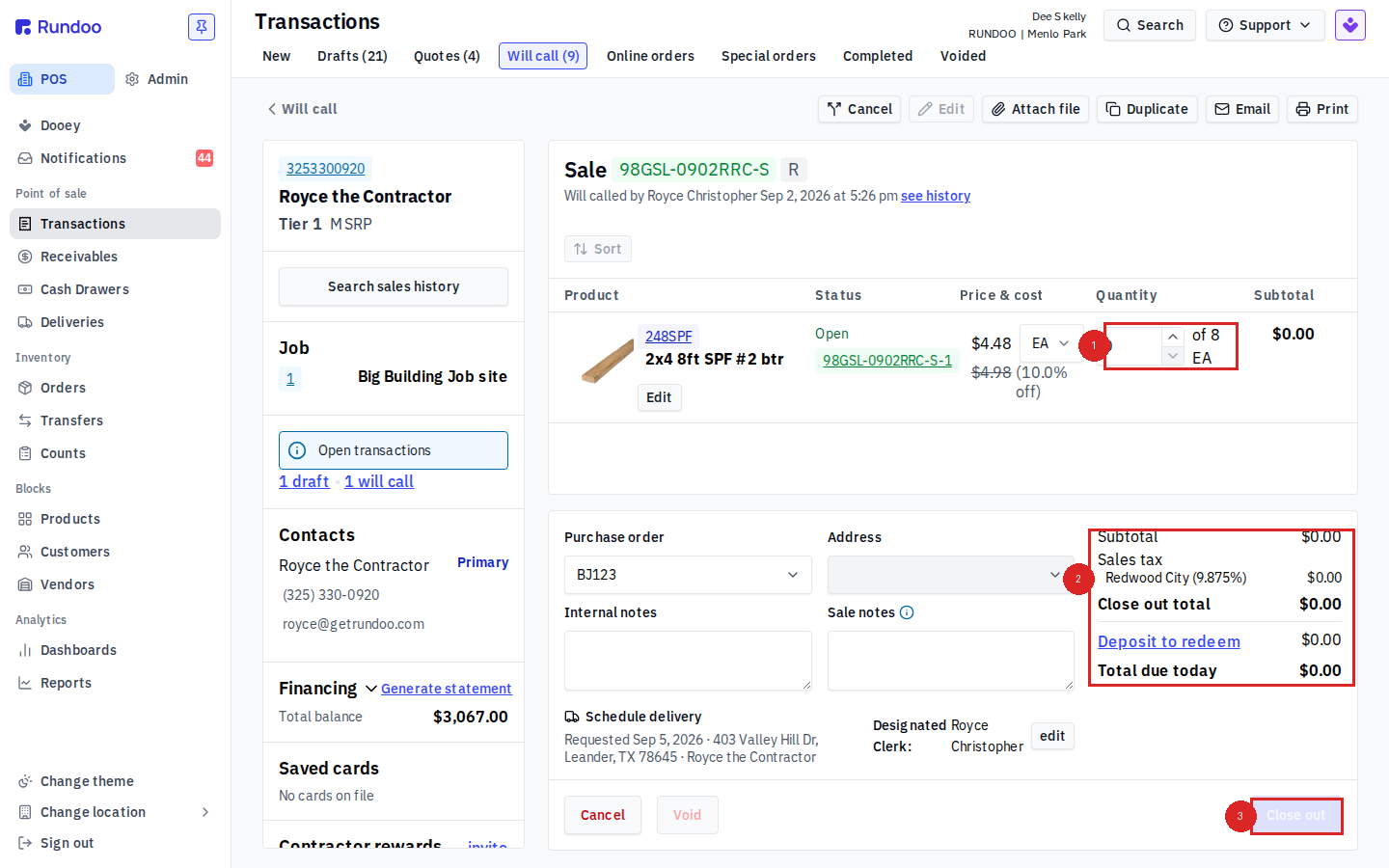Click Job number 1 link
Image resolution: width=1389 pixels, height=868 pixels.
pos(290,379)
